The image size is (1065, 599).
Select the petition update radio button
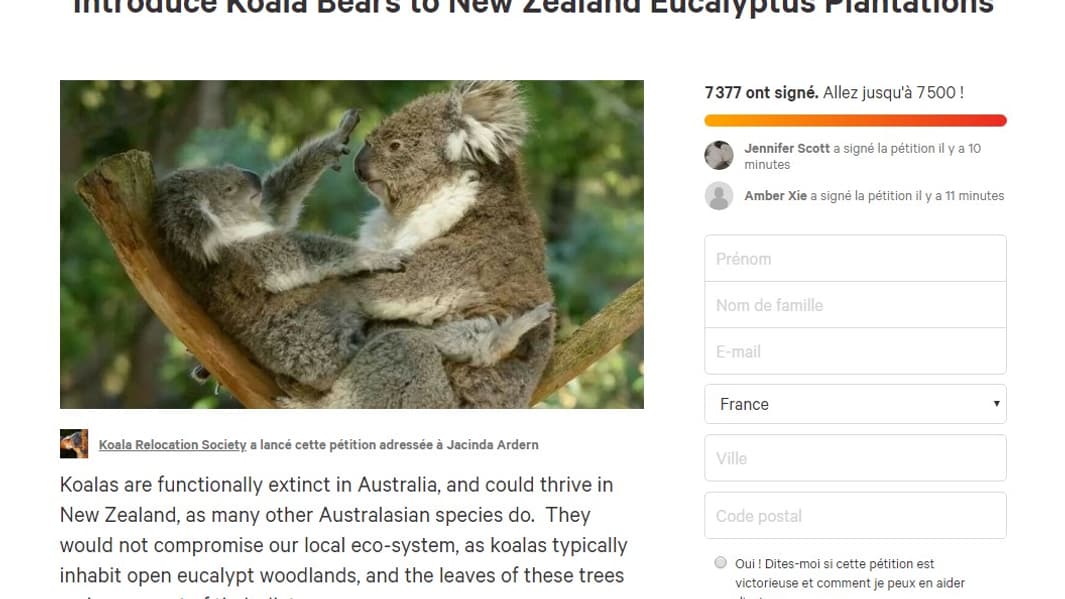click(x=721, y=562)
